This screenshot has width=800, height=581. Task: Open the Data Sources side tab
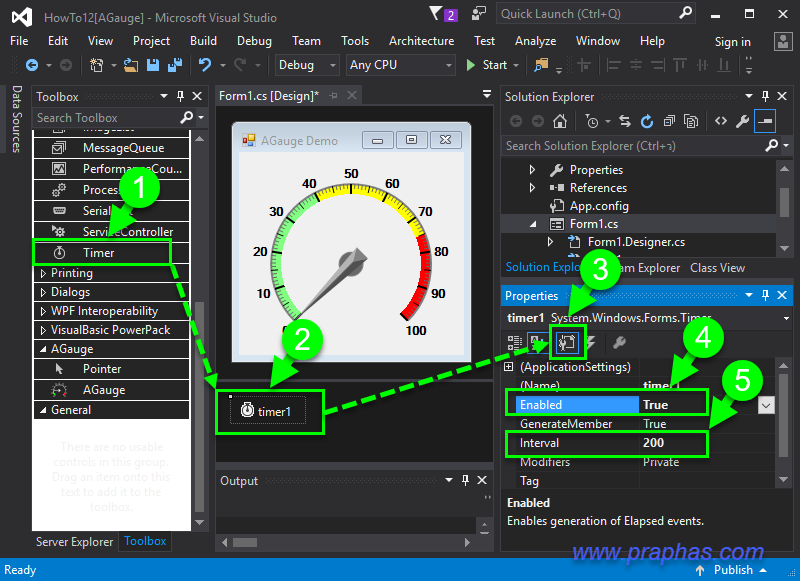pos(16,119)
